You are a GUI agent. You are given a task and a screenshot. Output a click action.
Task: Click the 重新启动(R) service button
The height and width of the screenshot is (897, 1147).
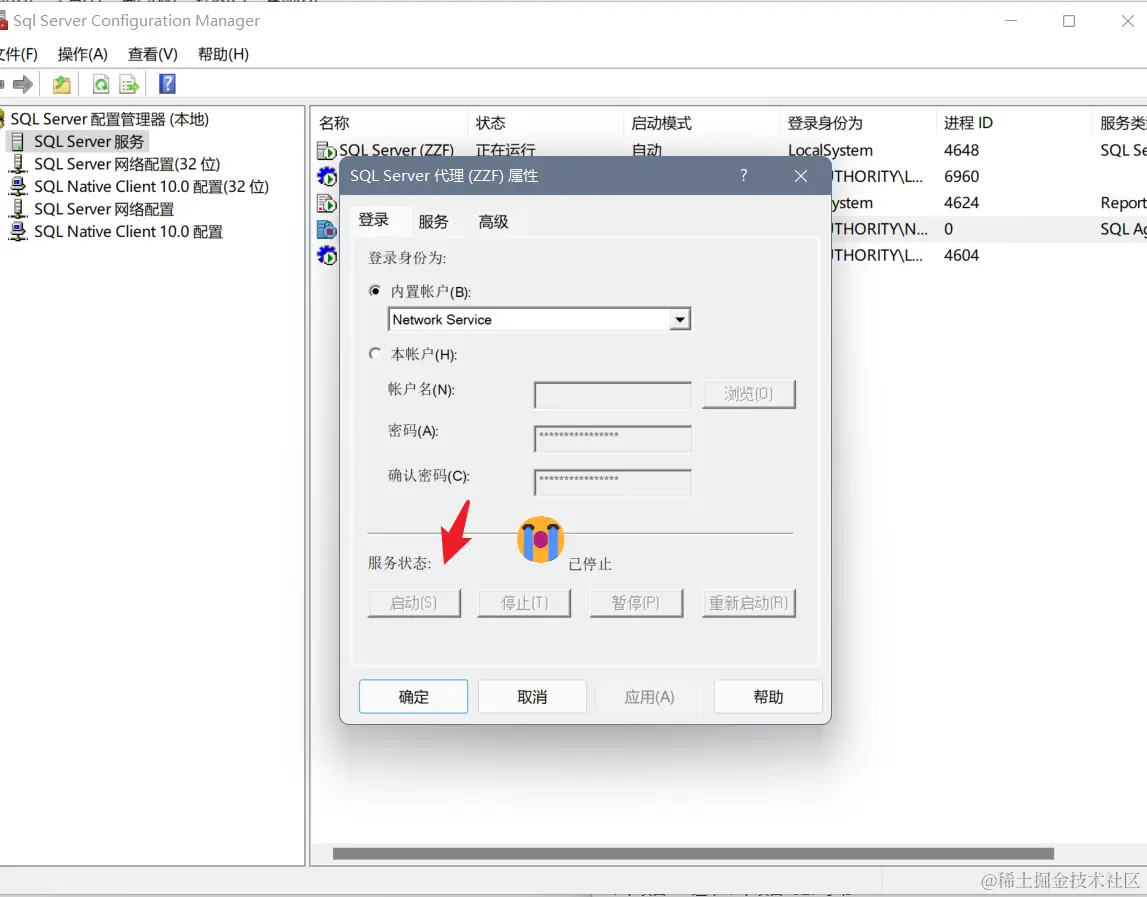click(x=748, y=603)
